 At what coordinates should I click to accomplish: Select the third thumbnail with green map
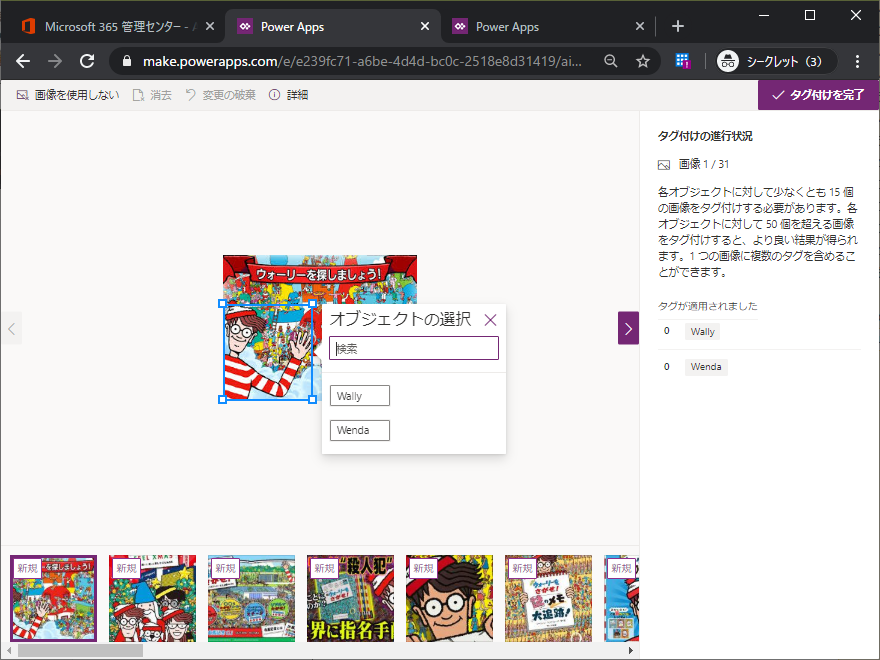(x=251, y=598)
